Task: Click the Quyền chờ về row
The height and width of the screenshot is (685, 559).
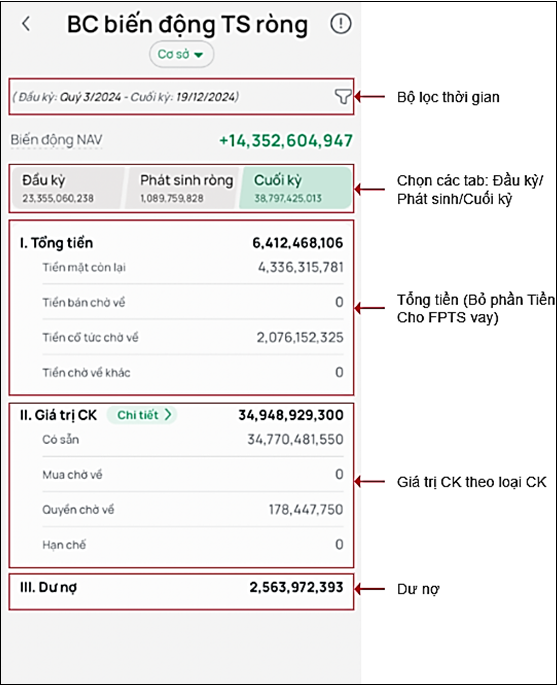Action: click(193, 509)
